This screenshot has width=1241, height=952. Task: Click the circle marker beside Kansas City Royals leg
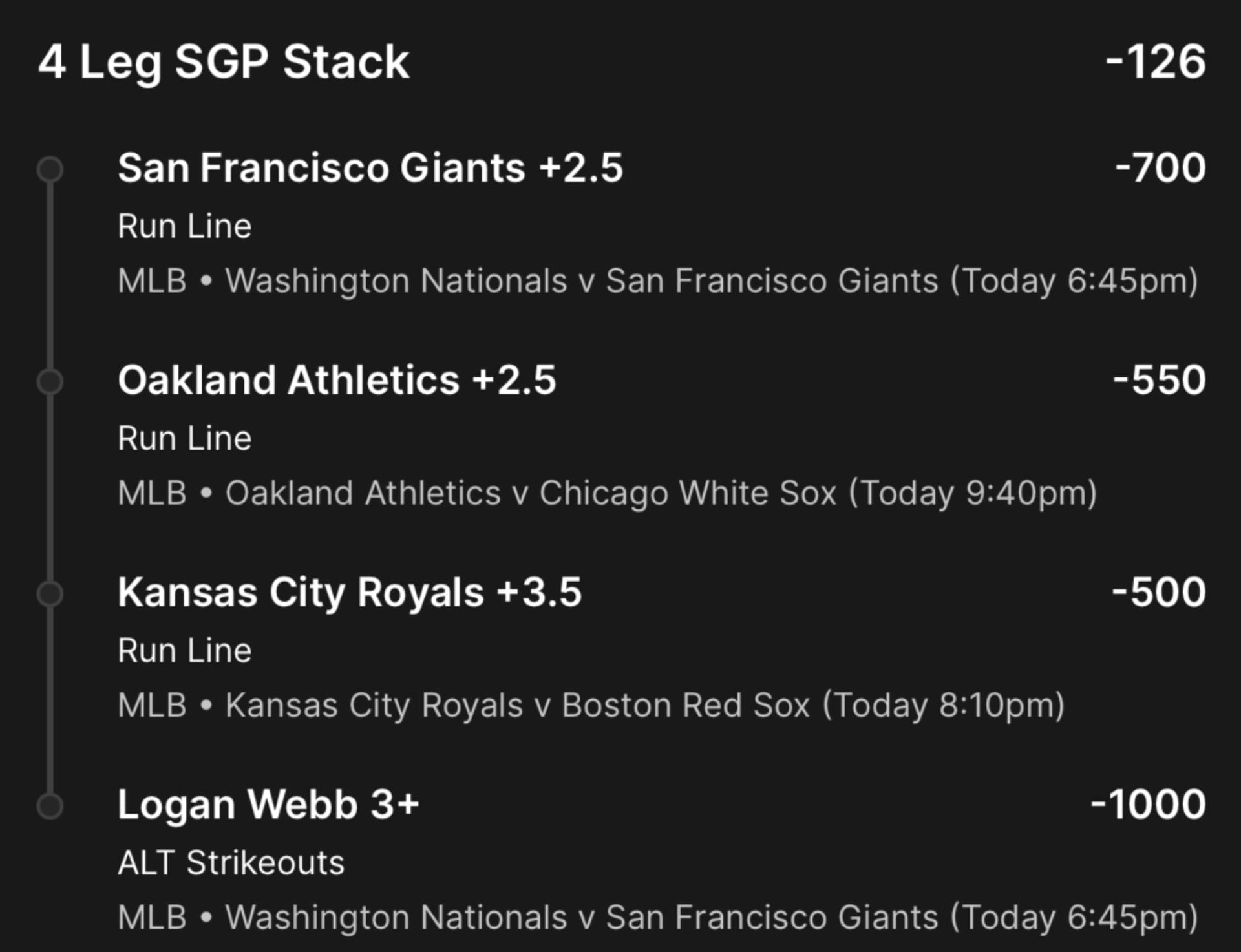point(50,593)
